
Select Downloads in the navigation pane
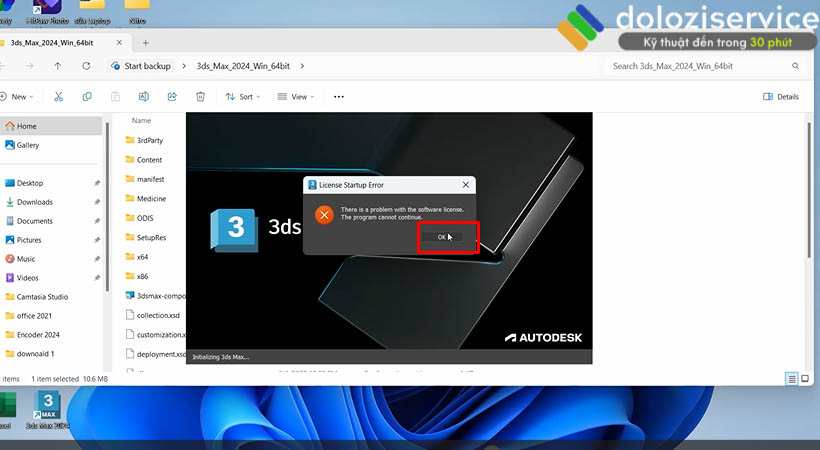34,202
